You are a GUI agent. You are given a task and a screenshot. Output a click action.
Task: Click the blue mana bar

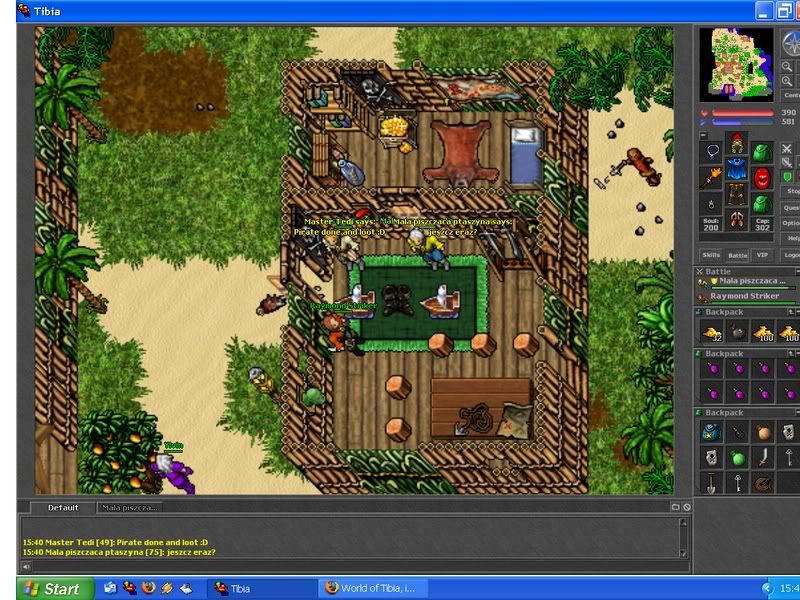click(x=742, y=122)
